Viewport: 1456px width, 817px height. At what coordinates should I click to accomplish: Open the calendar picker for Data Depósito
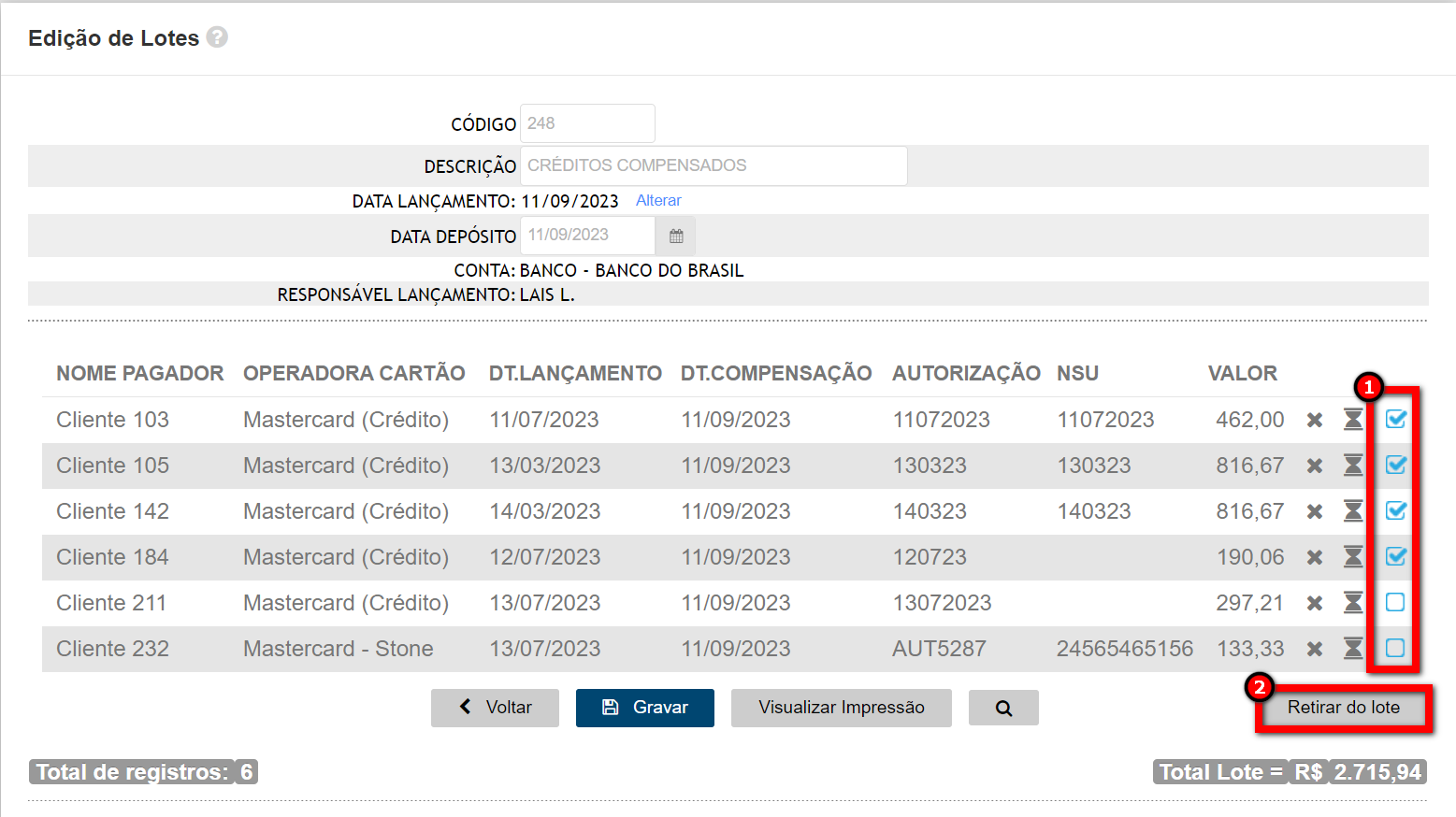[x=676, y=236]
